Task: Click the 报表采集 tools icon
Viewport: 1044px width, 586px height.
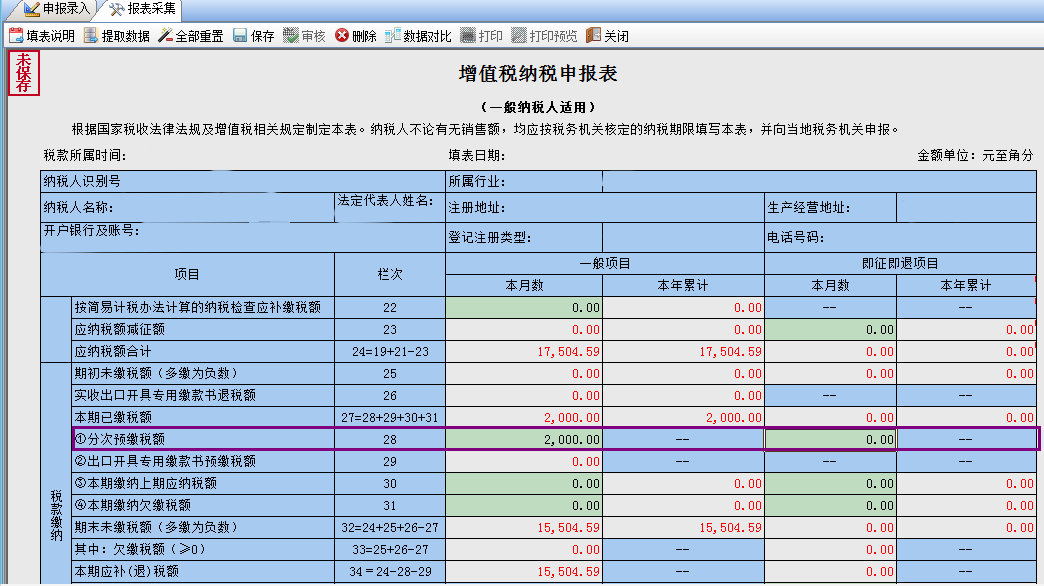Action: pos(117,9)
